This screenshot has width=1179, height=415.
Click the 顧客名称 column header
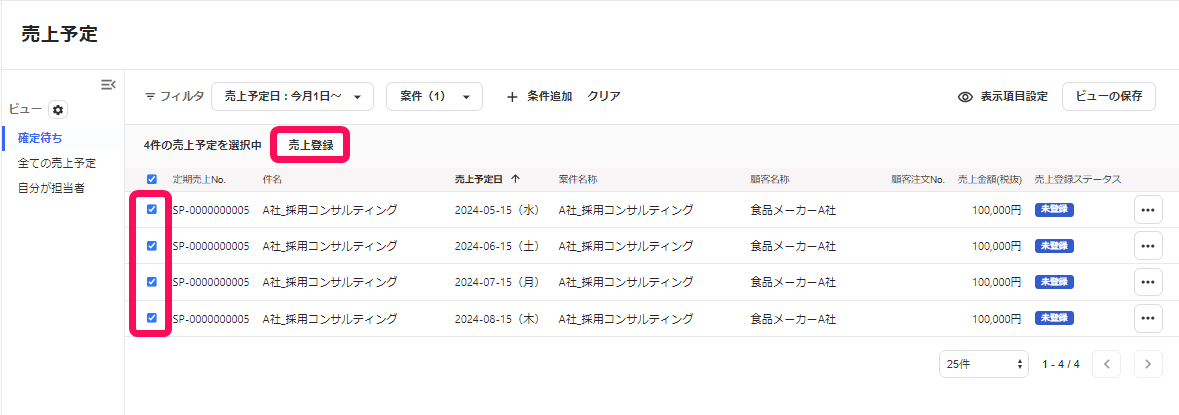click(x=770, y=179)
